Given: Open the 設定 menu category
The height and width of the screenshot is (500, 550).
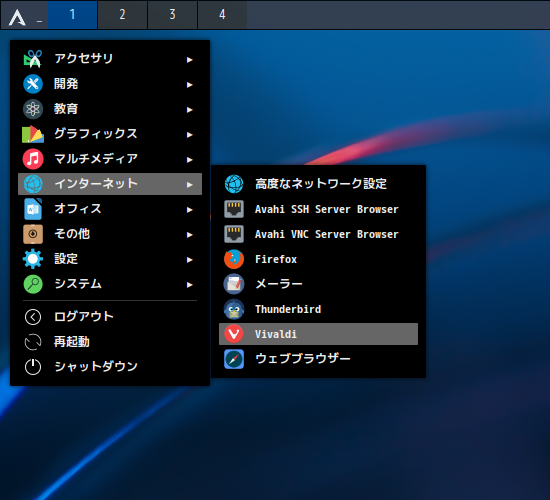Looking at the screenshot, I should point(110,259).
